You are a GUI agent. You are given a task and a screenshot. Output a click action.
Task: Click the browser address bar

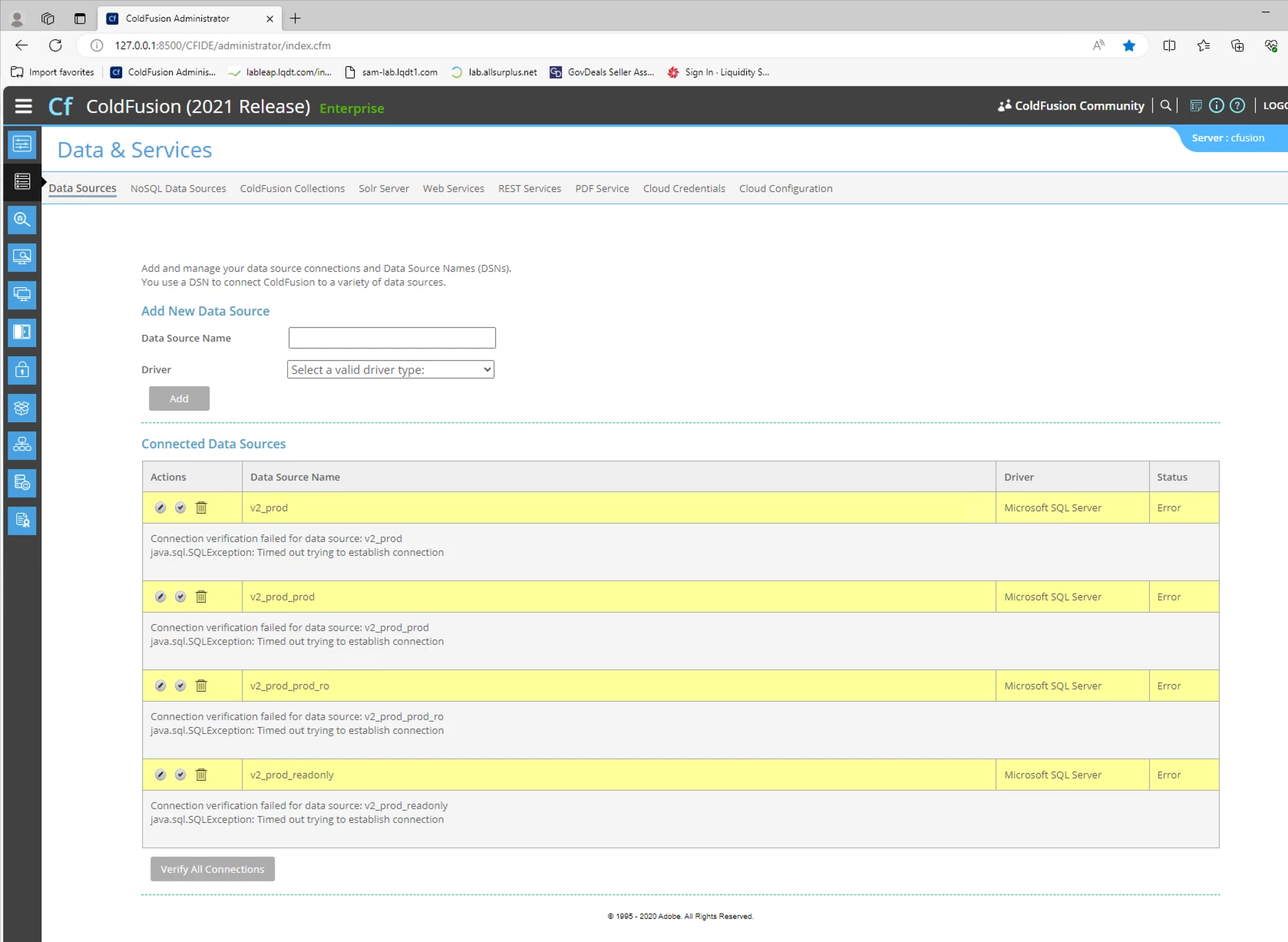click(583, 45)
